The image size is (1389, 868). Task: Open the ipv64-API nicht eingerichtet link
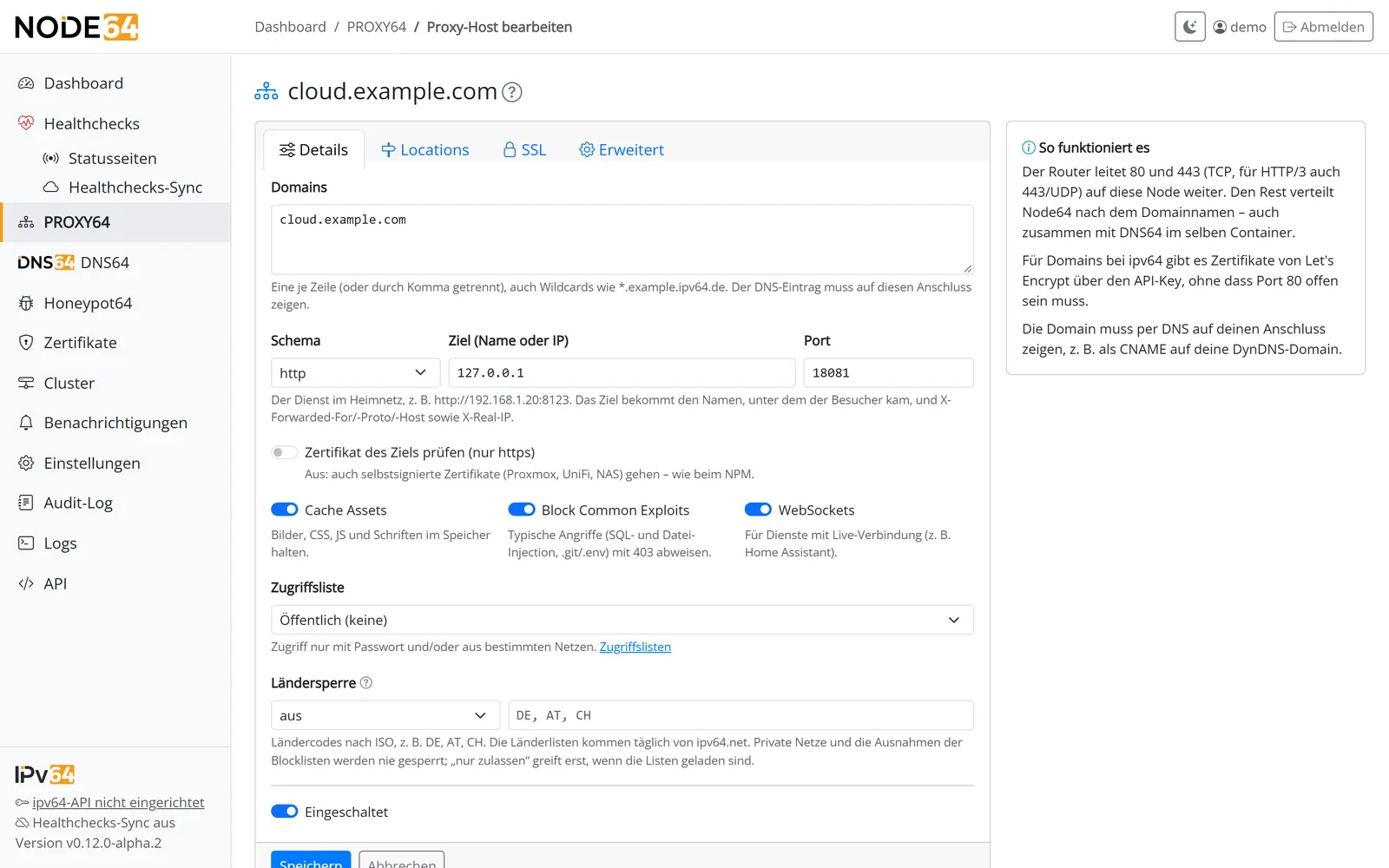(118, 803)
